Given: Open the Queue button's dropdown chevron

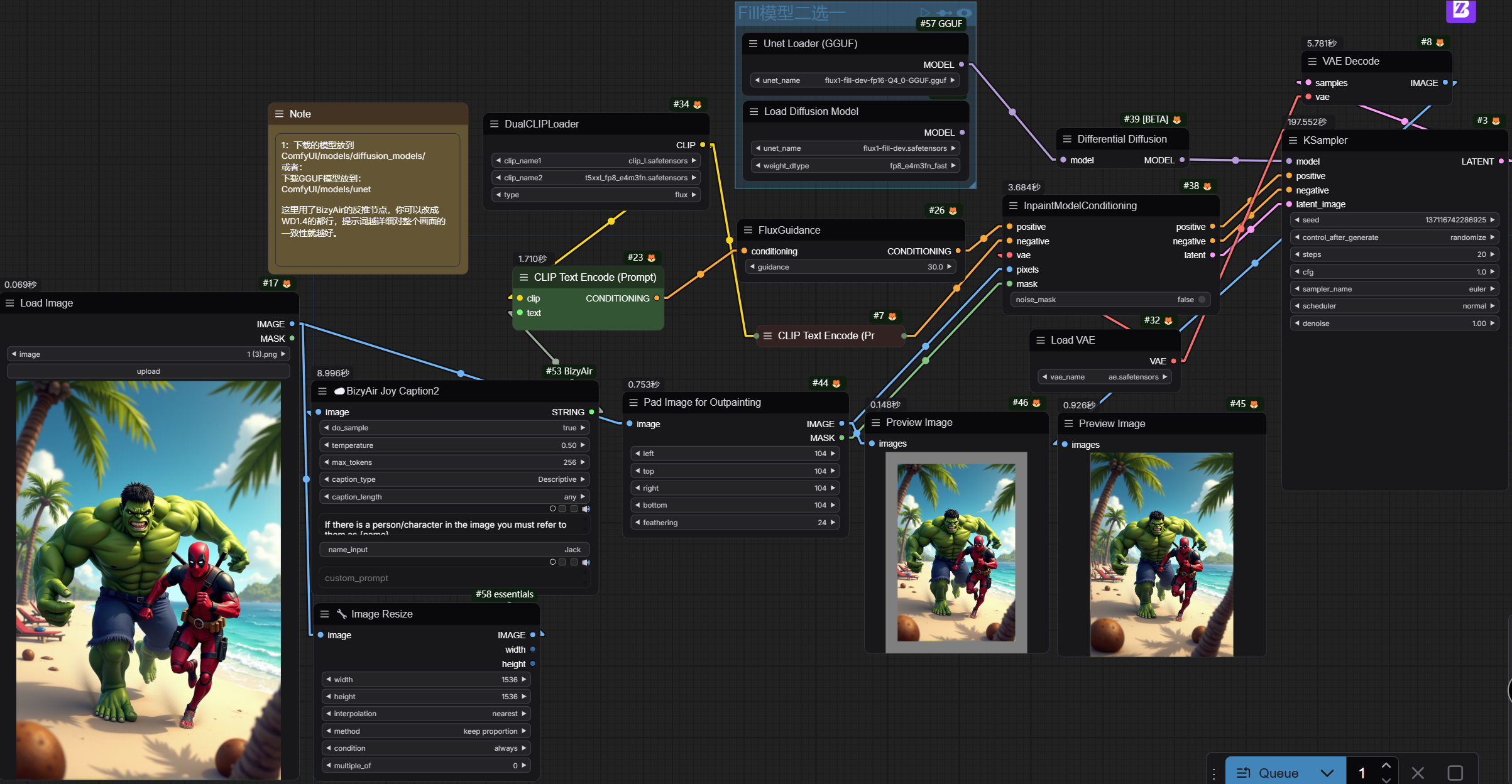Looking at the screenshot, I should (1327, 773).
